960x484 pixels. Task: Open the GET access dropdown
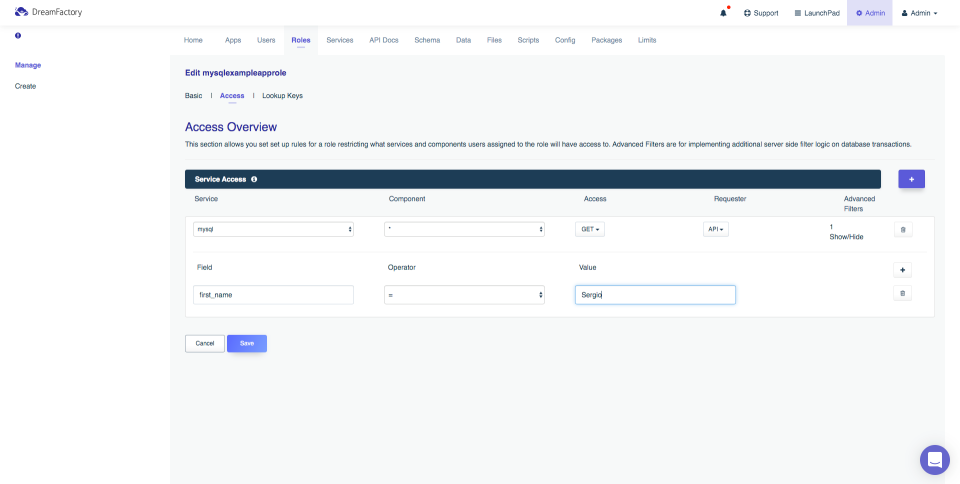coord(590,229)
